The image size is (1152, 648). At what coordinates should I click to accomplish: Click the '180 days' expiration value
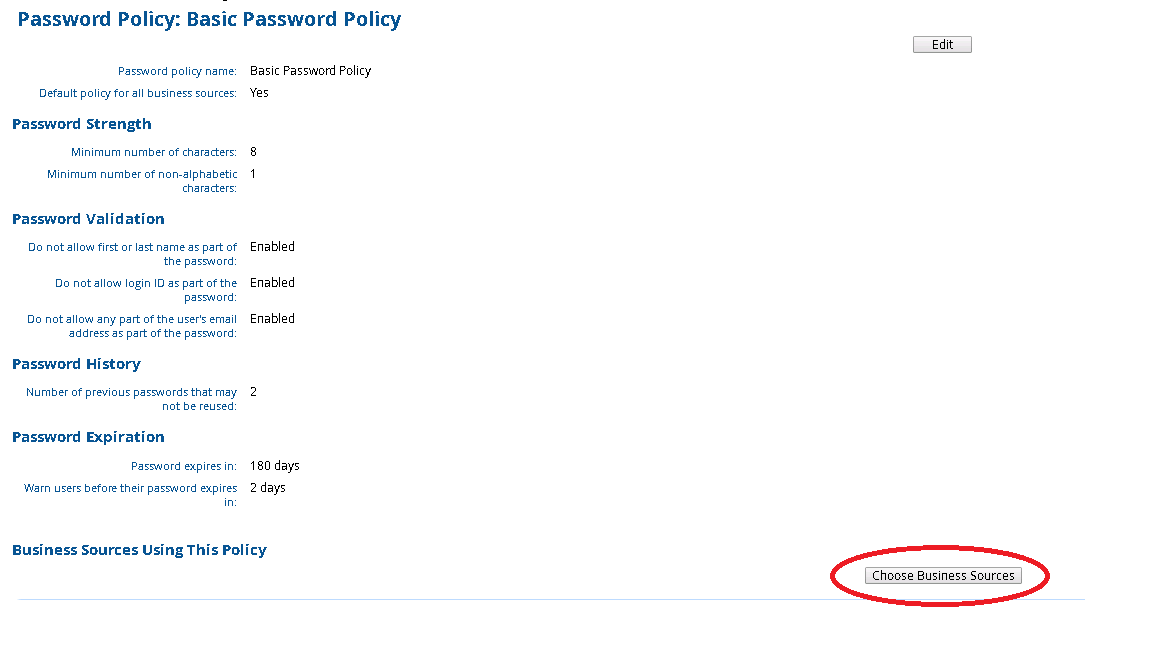pyautogui.click(x=274, y=466)
